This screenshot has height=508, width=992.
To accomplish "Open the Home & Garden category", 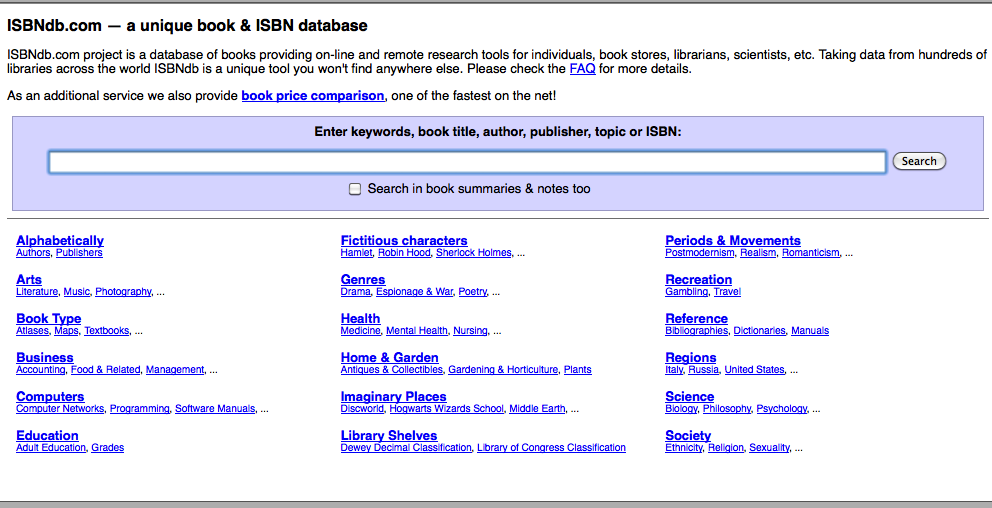I will coord(390,357).
